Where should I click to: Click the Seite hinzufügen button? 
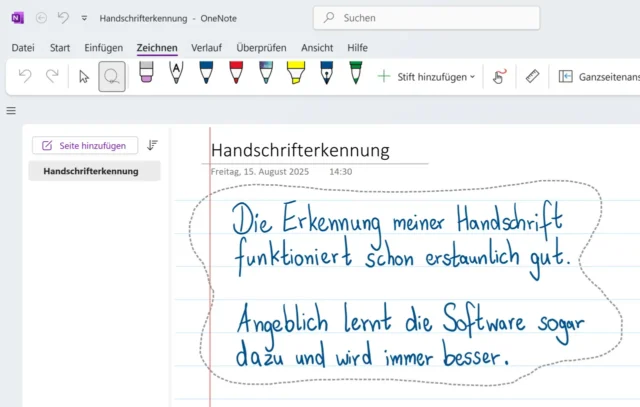point(85,145)
